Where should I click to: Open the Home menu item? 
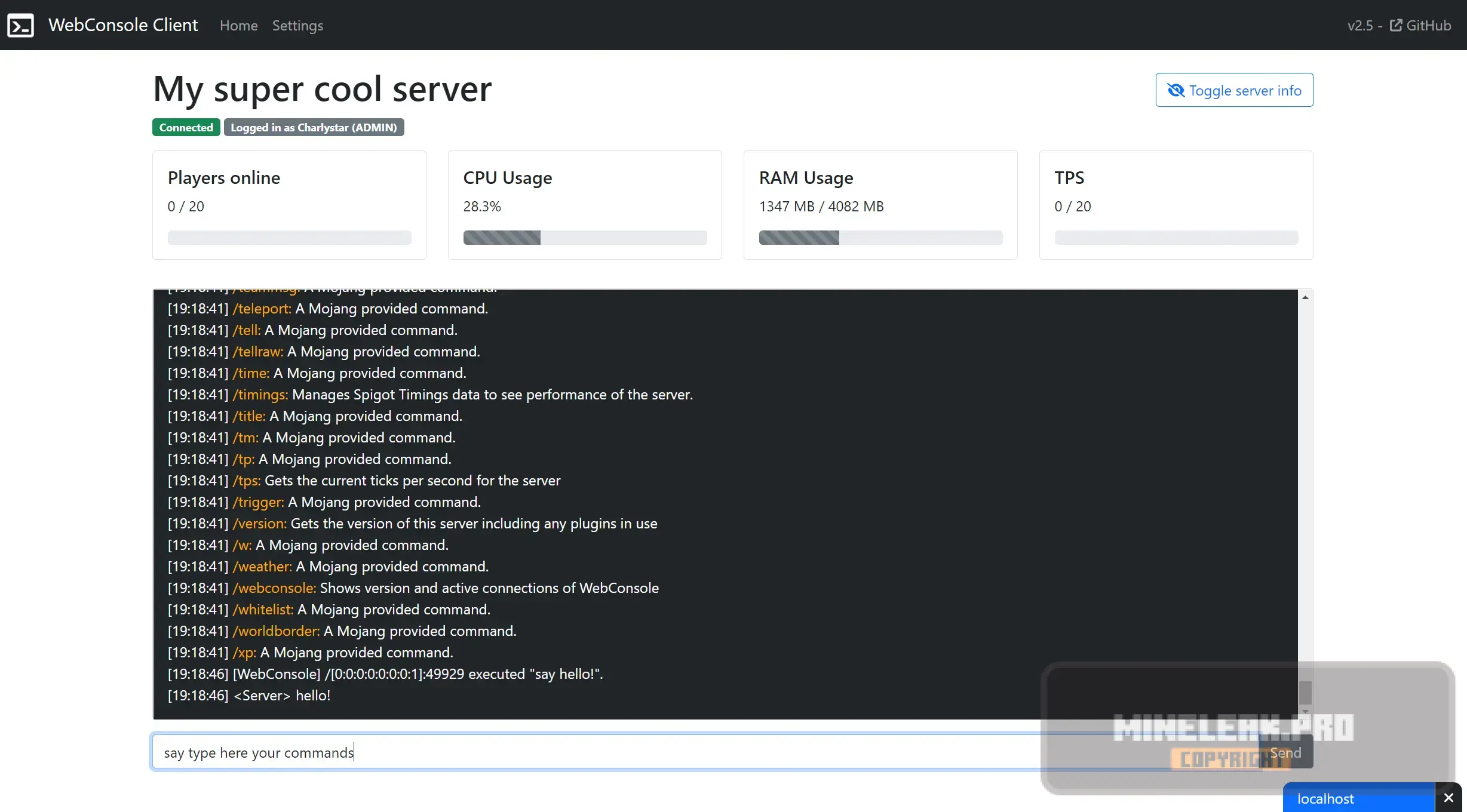click(x=238, y=26)
